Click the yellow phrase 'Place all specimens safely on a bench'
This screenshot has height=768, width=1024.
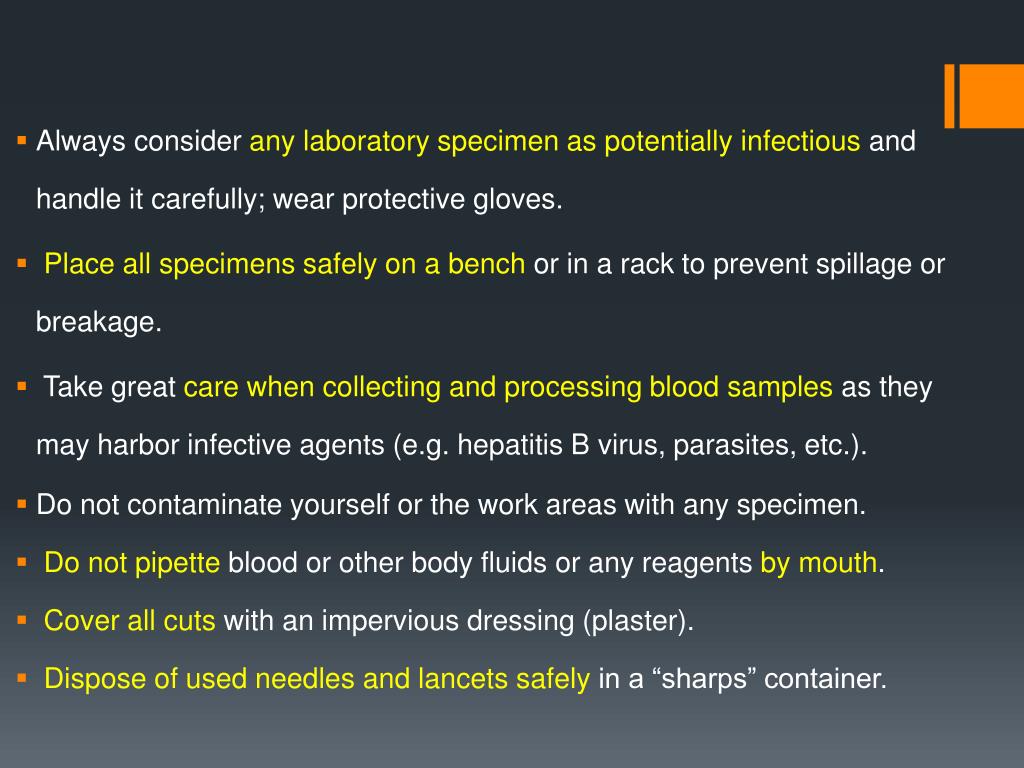pos(284,264)
